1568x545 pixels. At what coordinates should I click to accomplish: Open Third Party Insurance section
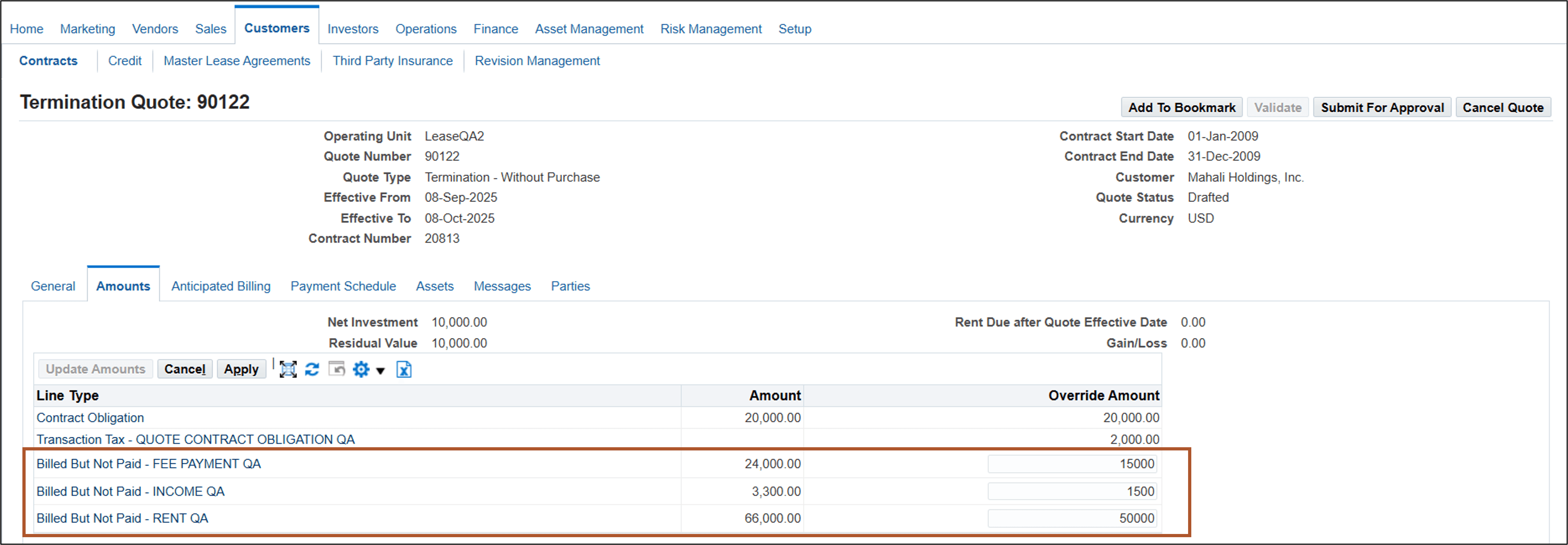[x=393, y=60]
